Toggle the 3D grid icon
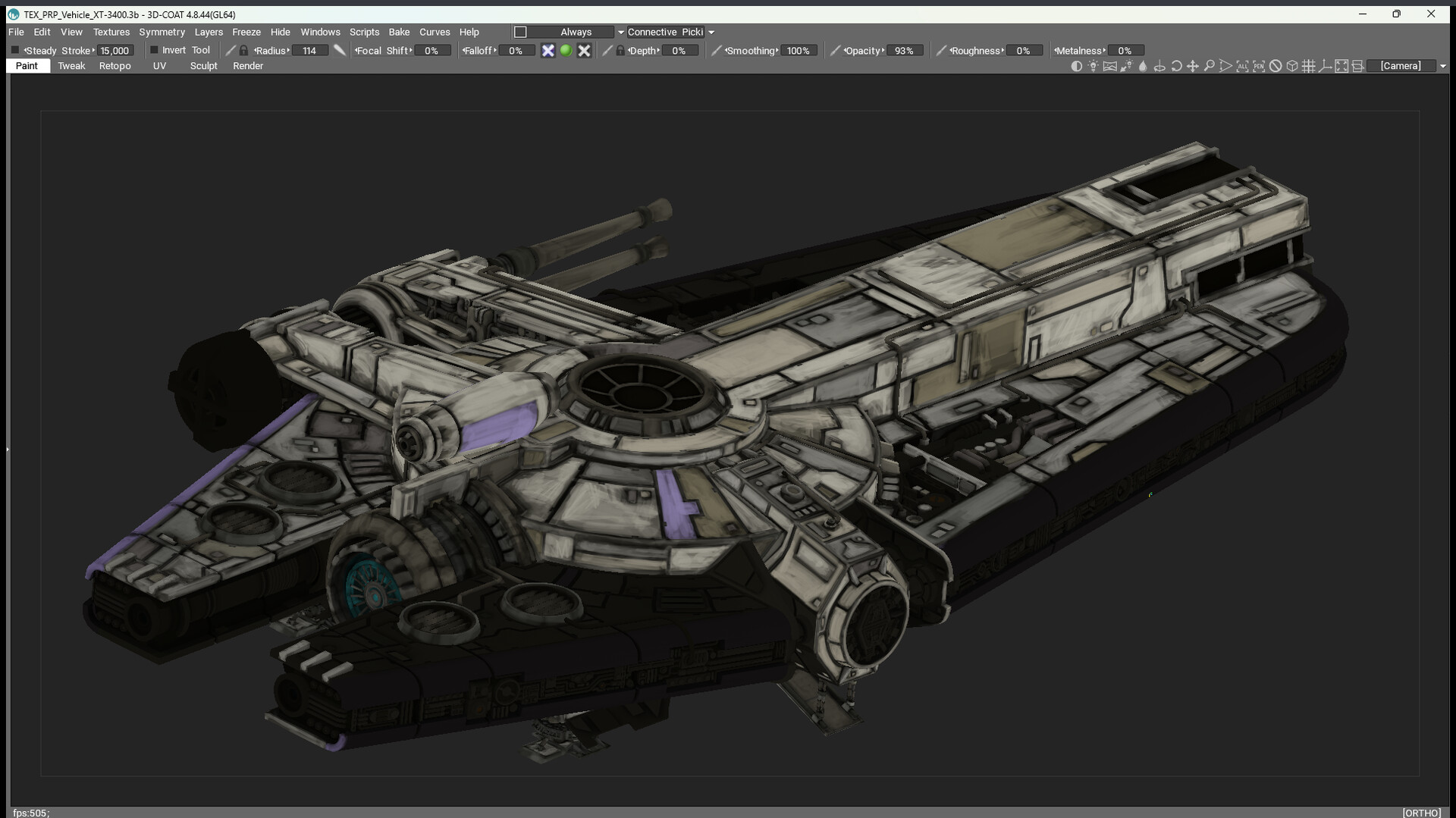The image size is (1456, 818). (x=1308, y=66)
